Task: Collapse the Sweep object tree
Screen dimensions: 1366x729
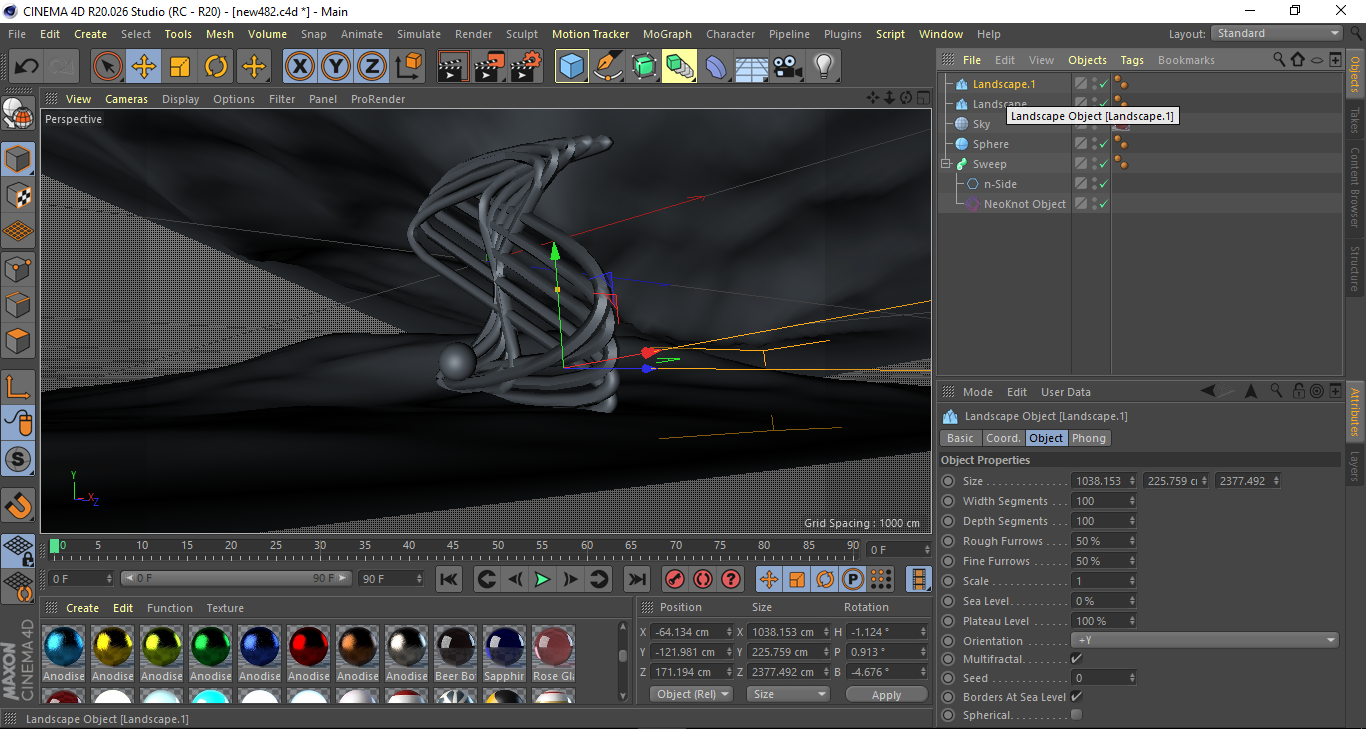Action: click(x=945, y=164)
